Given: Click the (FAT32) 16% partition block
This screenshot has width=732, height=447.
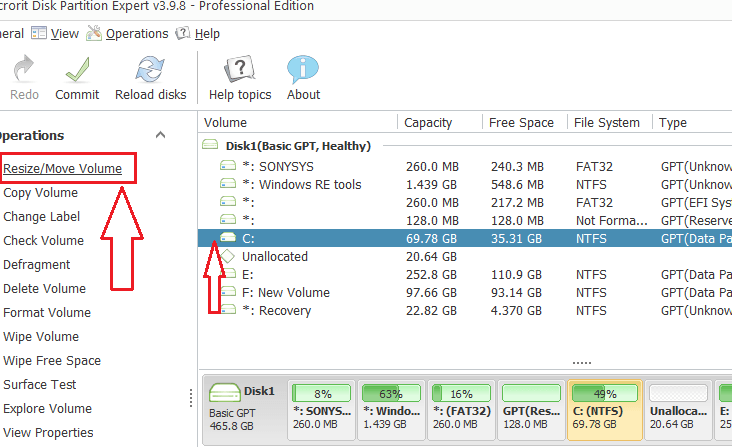Looking at the screenshot, I should (461, 410).
